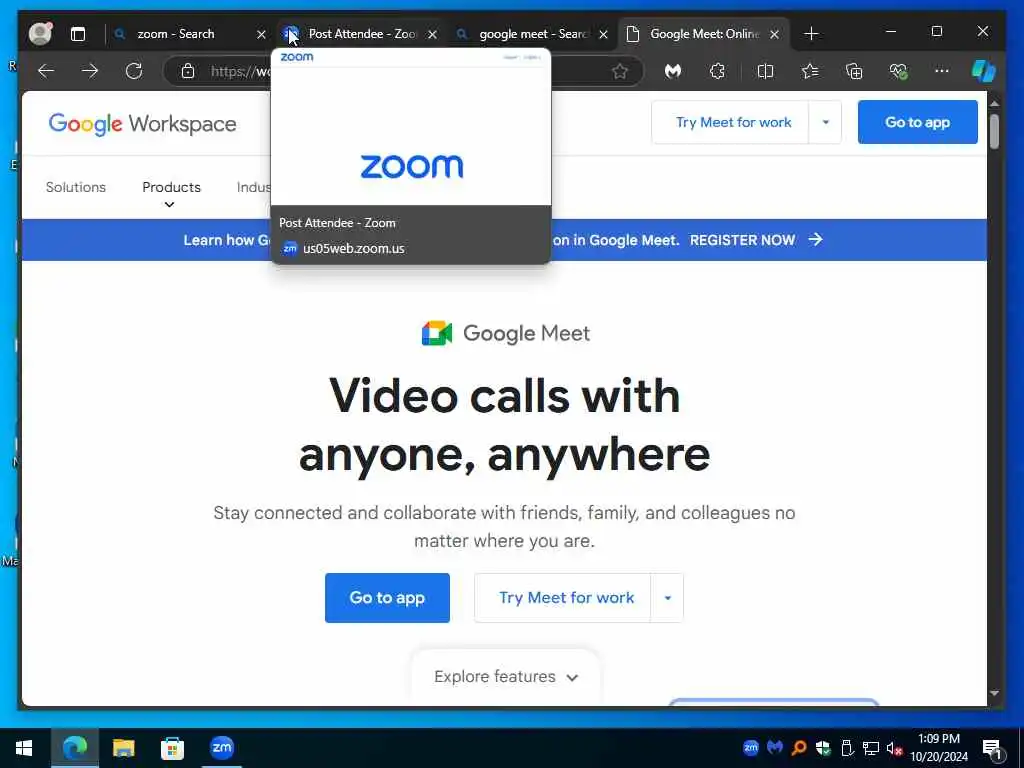1024x768 pixels.
Task: Click the muted volume tray icon
Action: [x=894, y=748]
